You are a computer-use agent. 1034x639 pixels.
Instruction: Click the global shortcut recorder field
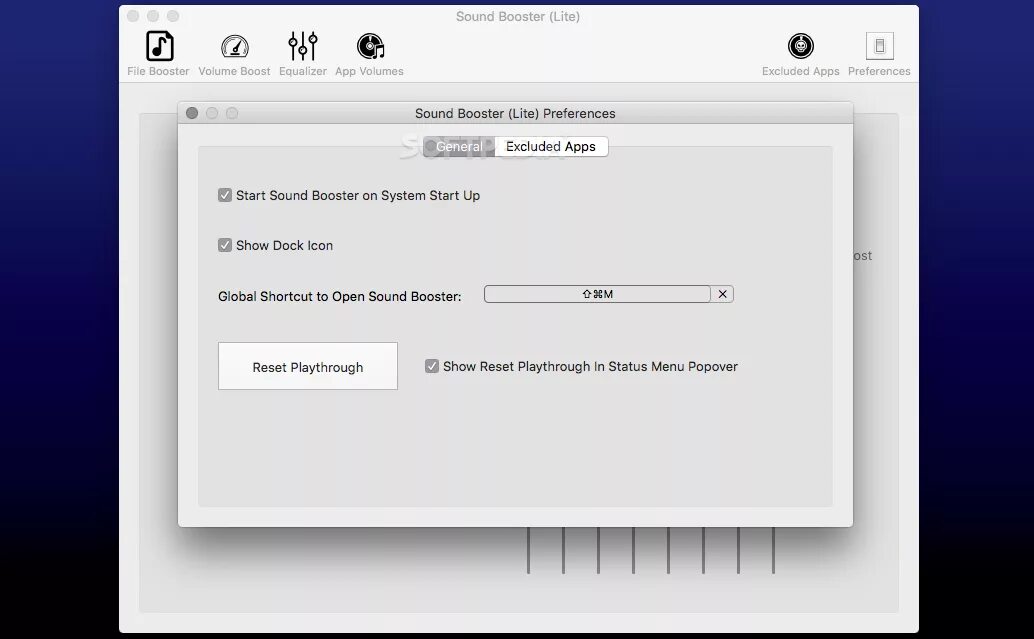597,294
